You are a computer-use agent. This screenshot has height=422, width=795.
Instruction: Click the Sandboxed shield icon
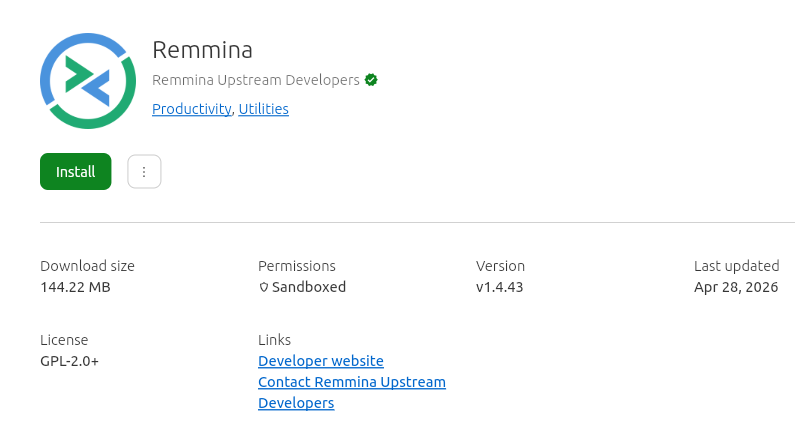point(264,288)
